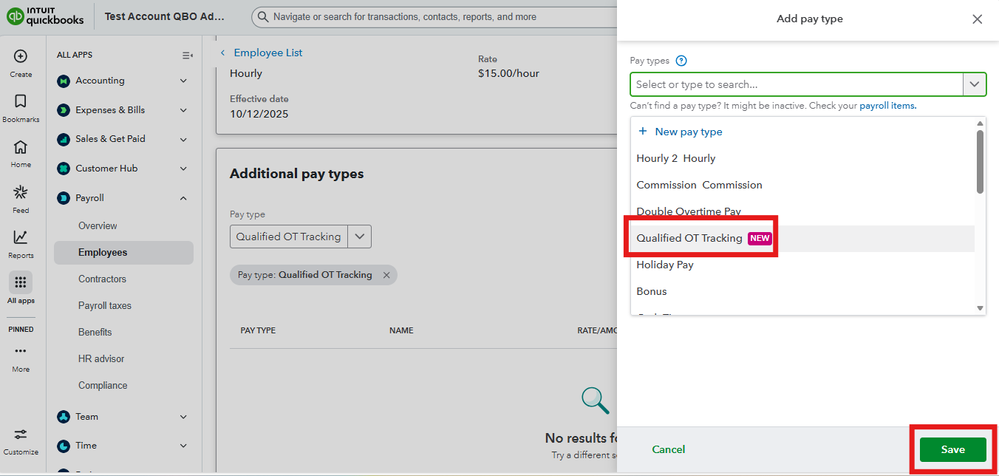
Task: Click the scroll down arrow in list
Action: point(980,308)
